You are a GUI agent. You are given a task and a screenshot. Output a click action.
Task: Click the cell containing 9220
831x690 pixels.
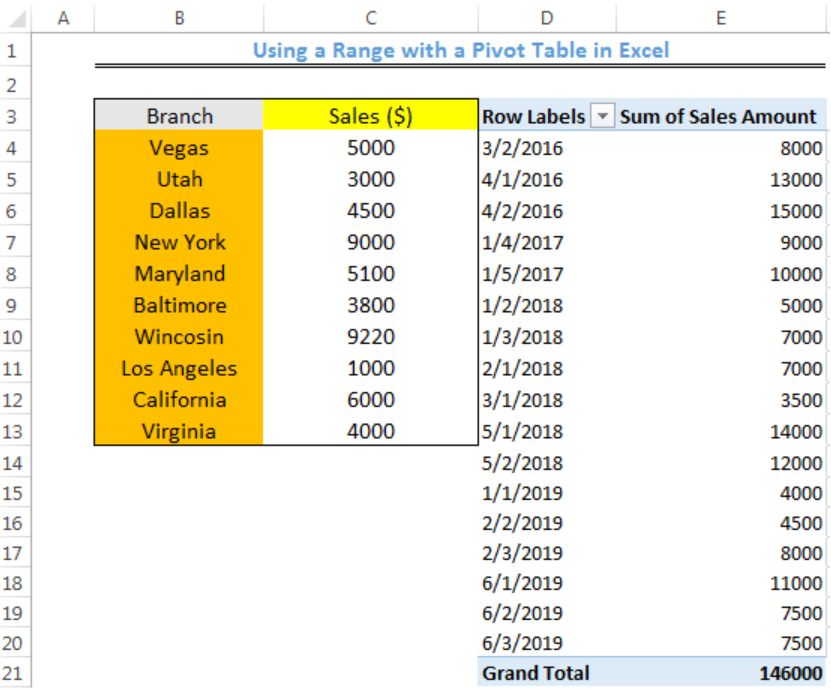[370, 336]
